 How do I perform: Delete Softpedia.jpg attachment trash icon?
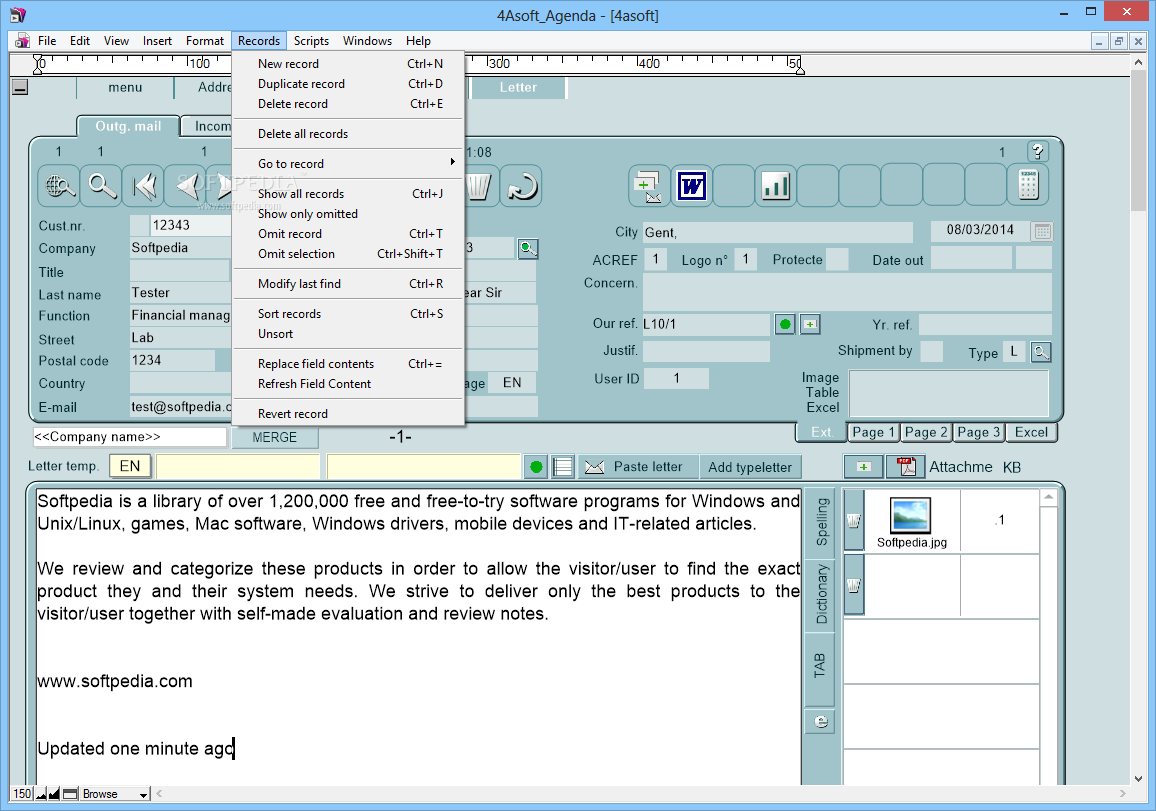pos(854,521)
